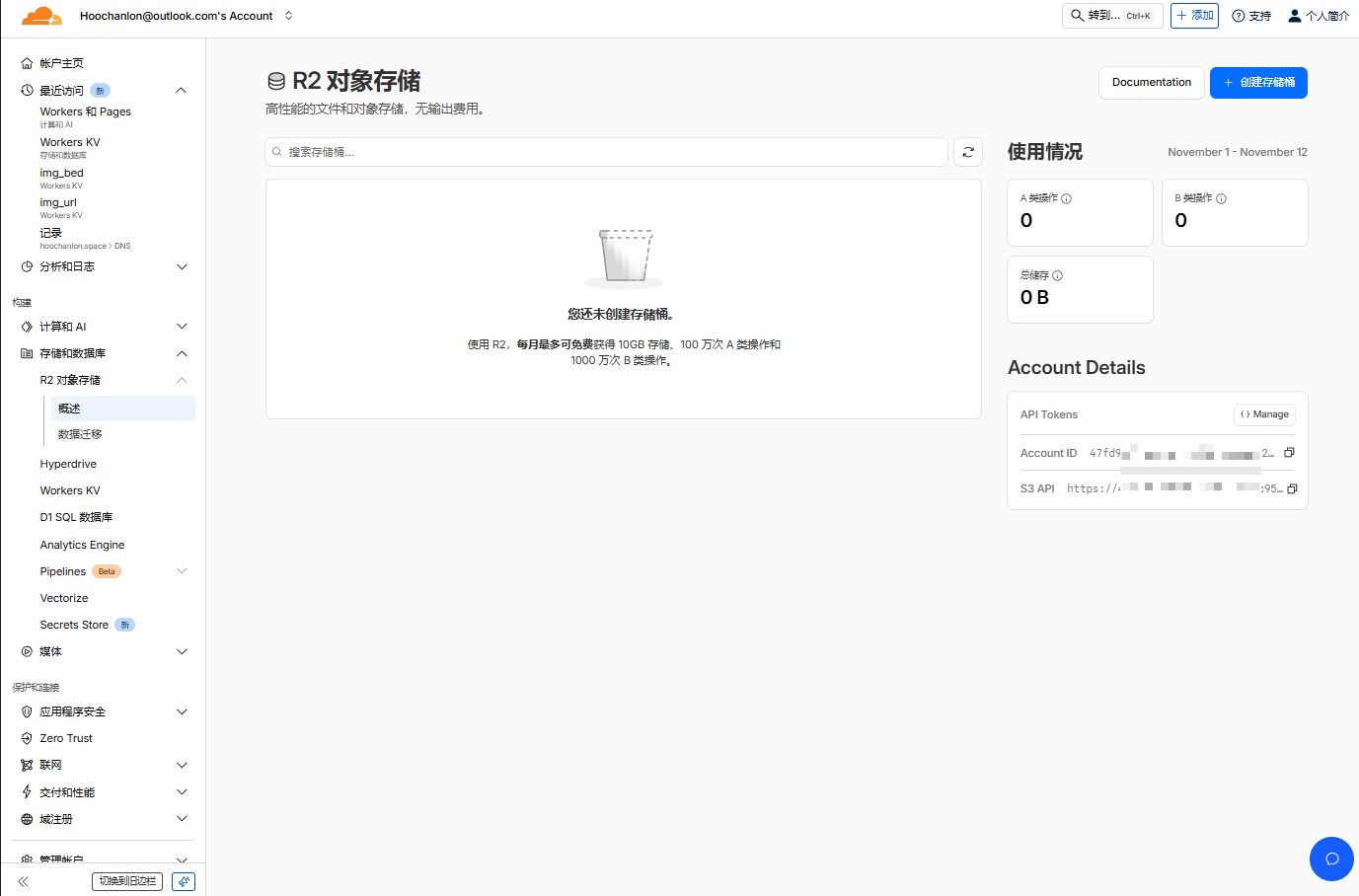The height and width of the screenshot is (896, 1359).
Task: Open the account switcher chevron
Action: click(x=288, y=16)
